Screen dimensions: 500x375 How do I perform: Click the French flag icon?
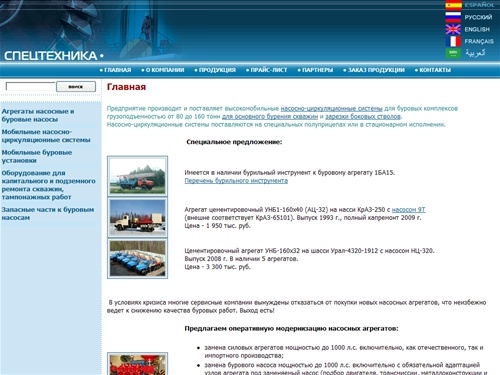coord(453,41)
